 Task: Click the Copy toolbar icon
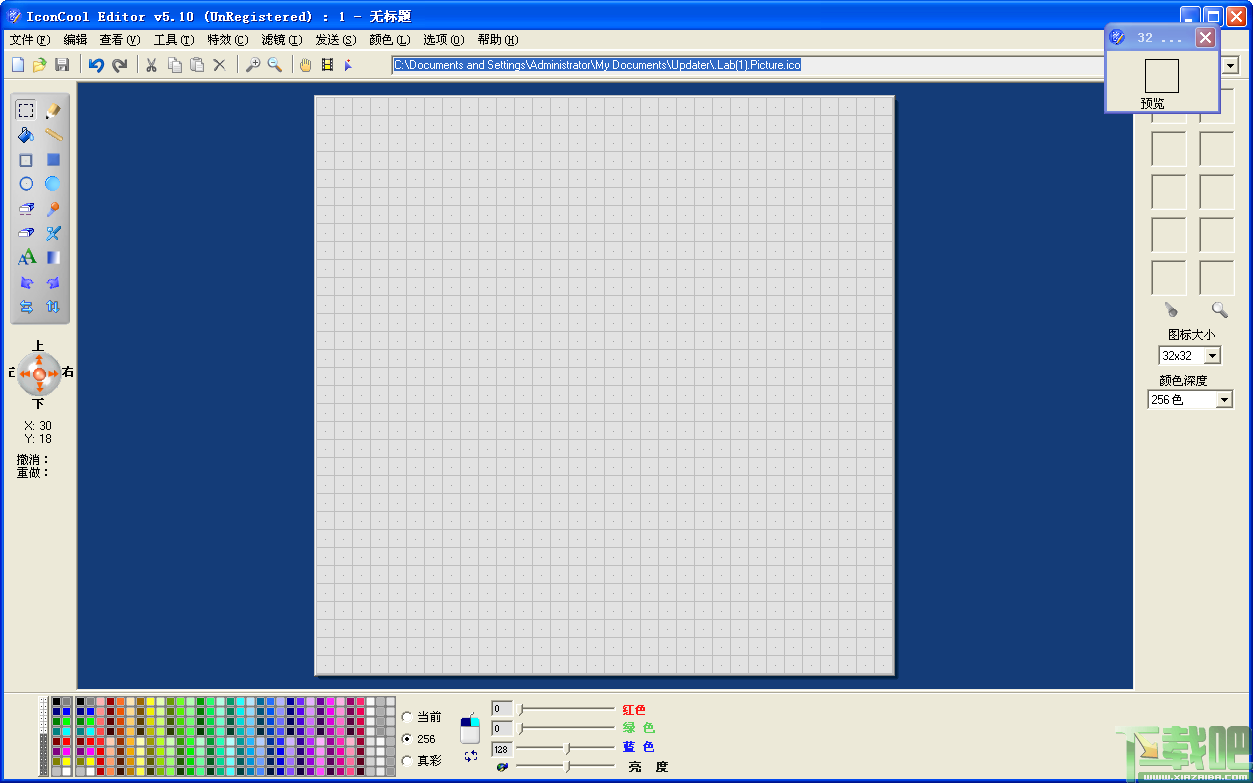175,65
